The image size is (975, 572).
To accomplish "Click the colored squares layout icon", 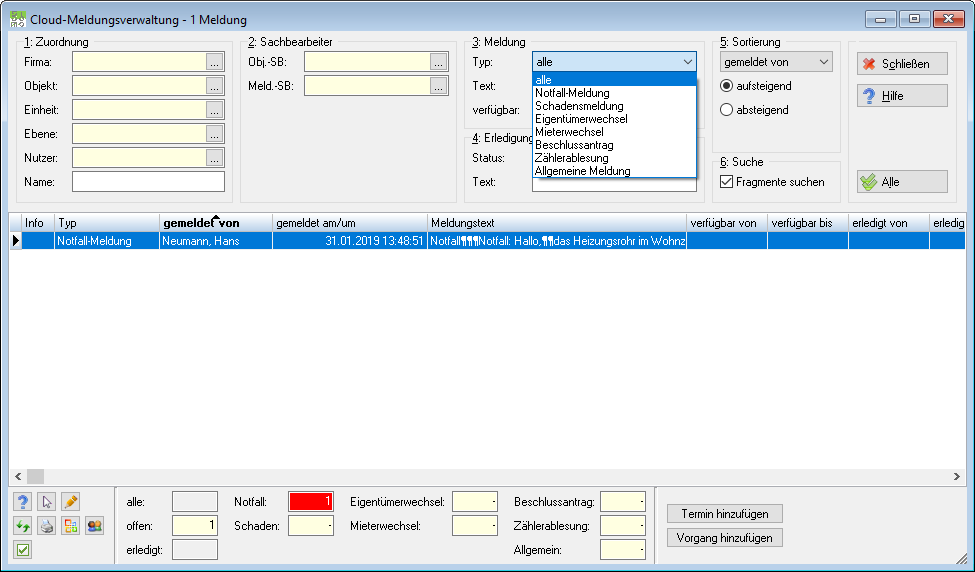I will point(70,526).
